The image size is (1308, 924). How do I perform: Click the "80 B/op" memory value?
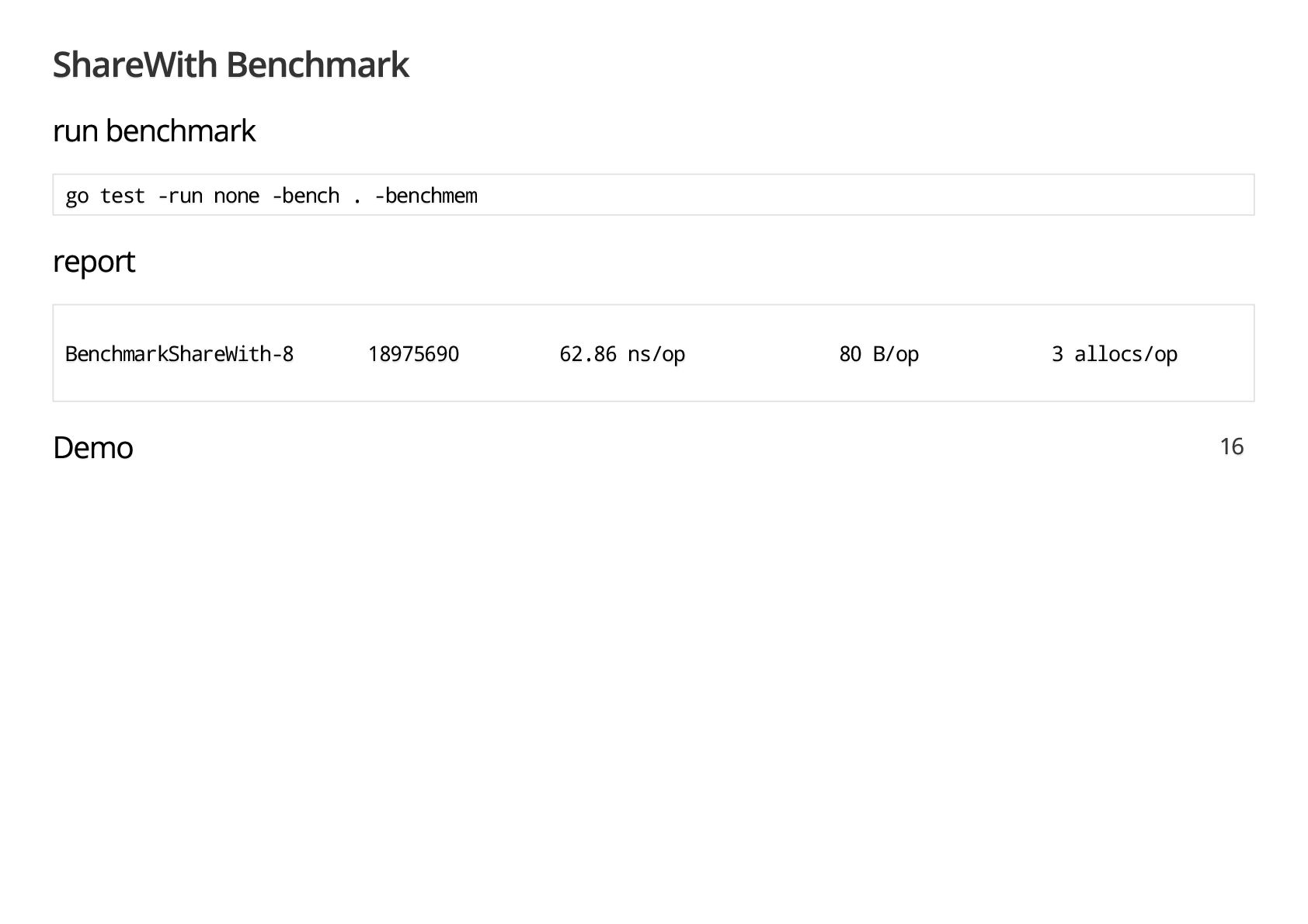[878, 354]
